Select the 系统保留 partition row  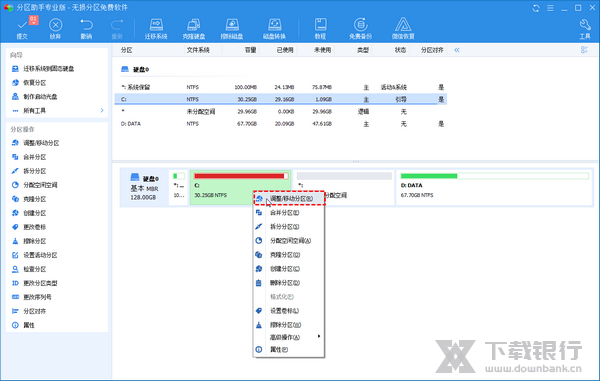(280, 87)
